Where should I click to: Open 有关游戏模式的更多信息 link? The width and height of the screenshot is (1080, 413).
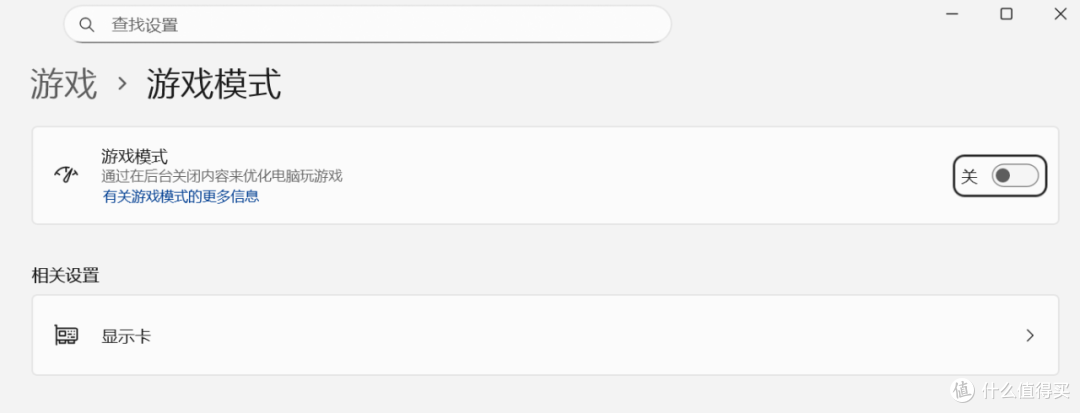[x=180, y=196]
